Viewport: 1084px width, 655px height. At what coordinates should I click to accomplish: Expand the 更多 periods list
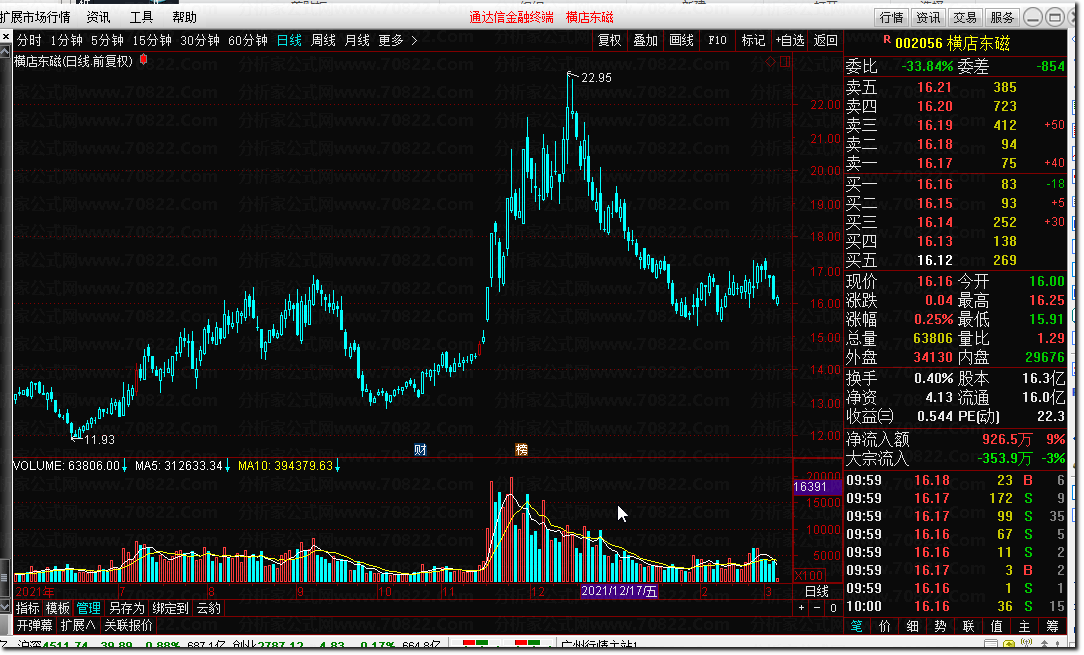tap(398, 41)
